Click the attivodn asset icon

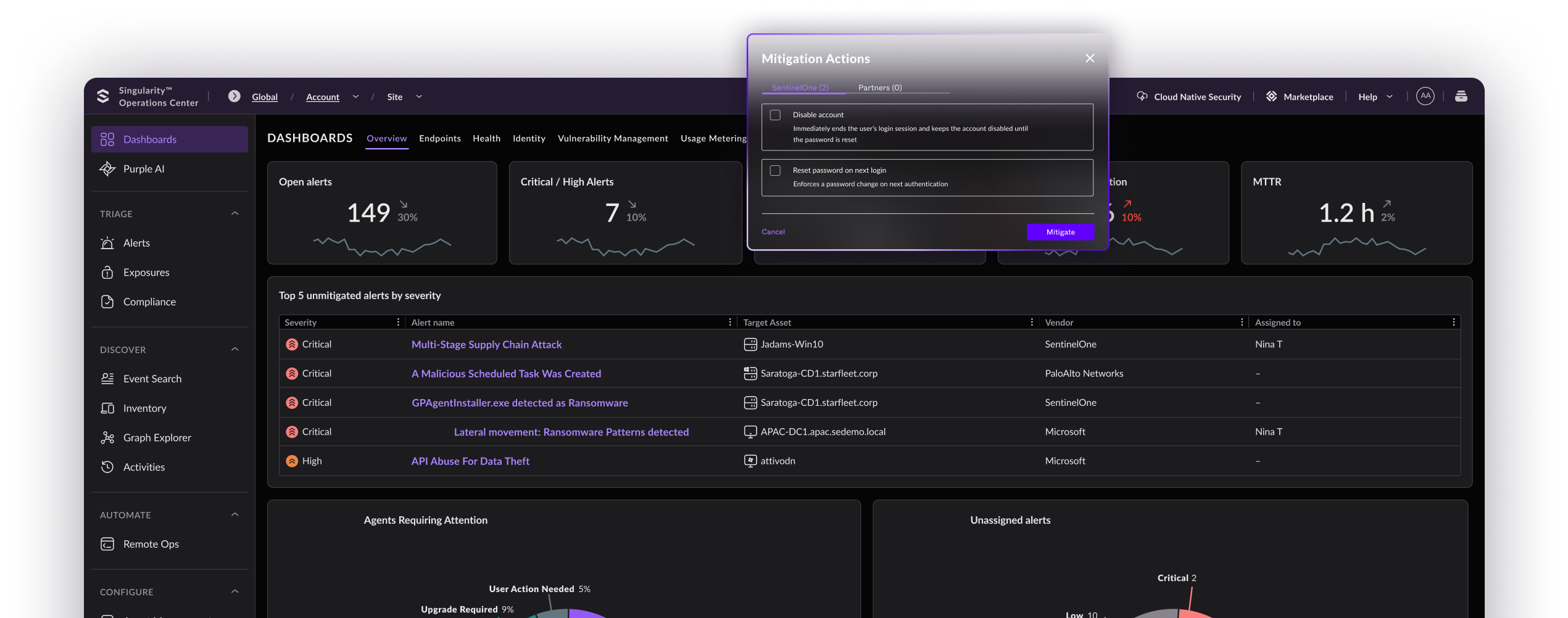click(x=750, y=461)
